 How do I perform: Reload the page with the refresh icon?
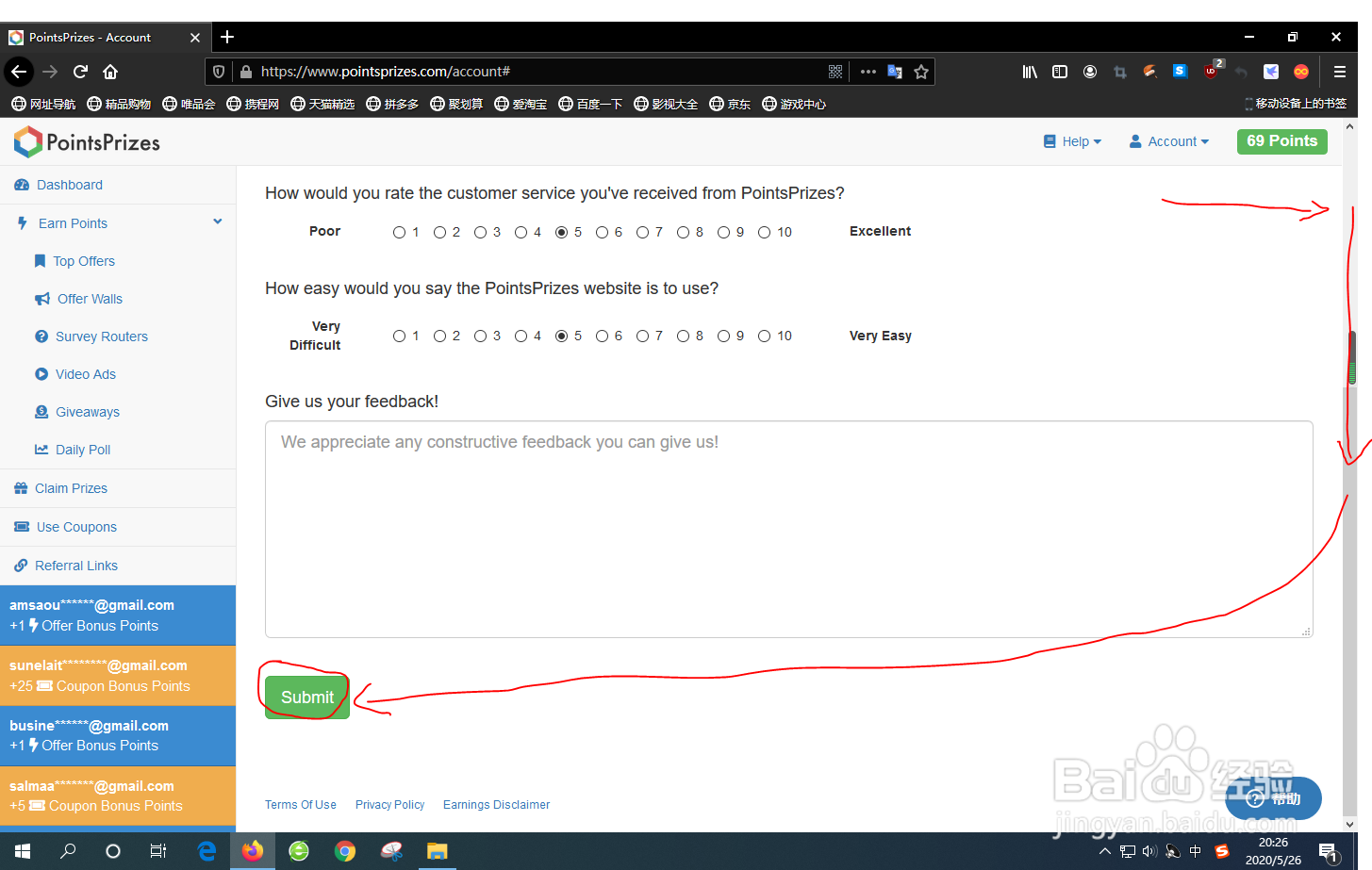[81, 72]
